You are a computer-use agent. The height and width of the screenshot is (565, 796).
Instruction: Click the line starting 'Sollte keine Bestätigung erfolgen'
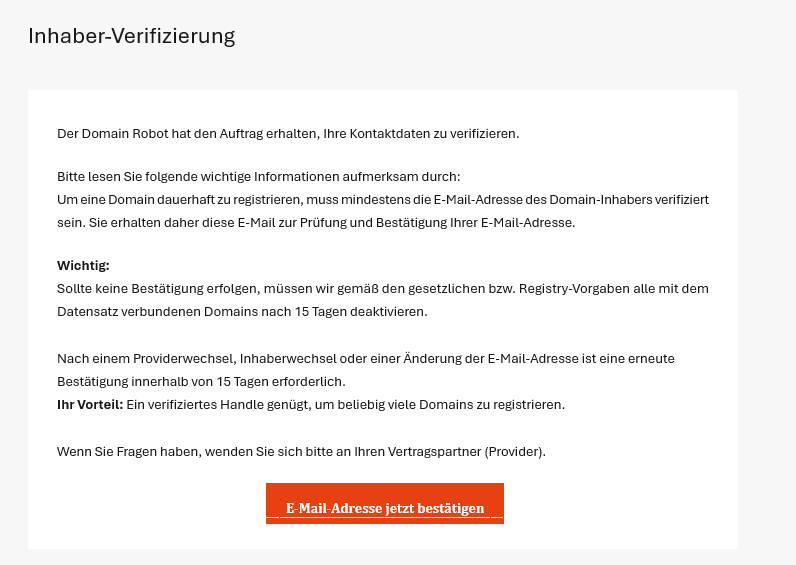click(383, 289)
